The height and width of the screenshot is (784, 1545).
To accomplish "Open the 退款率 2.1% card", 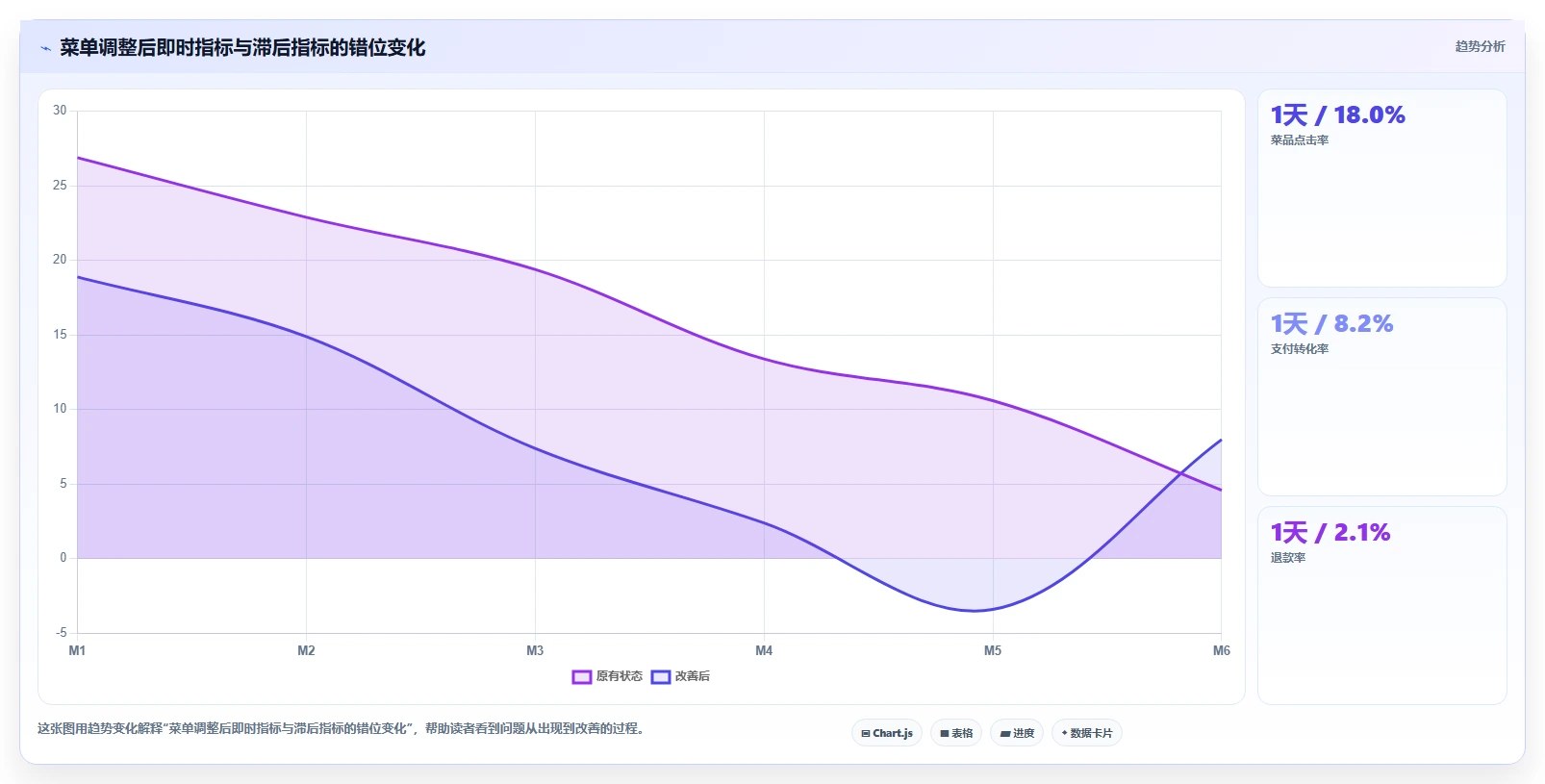I will (x=1381, y=605).
